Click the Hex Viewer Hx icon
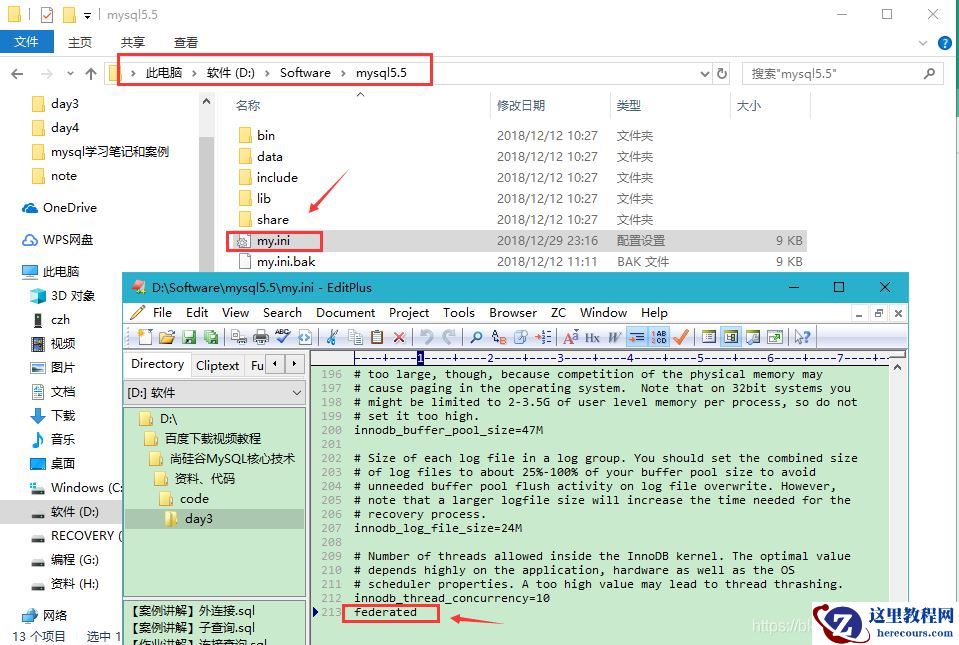Image resolution: width=959 pixels, height=645 pixels. [x=592, y=337]
